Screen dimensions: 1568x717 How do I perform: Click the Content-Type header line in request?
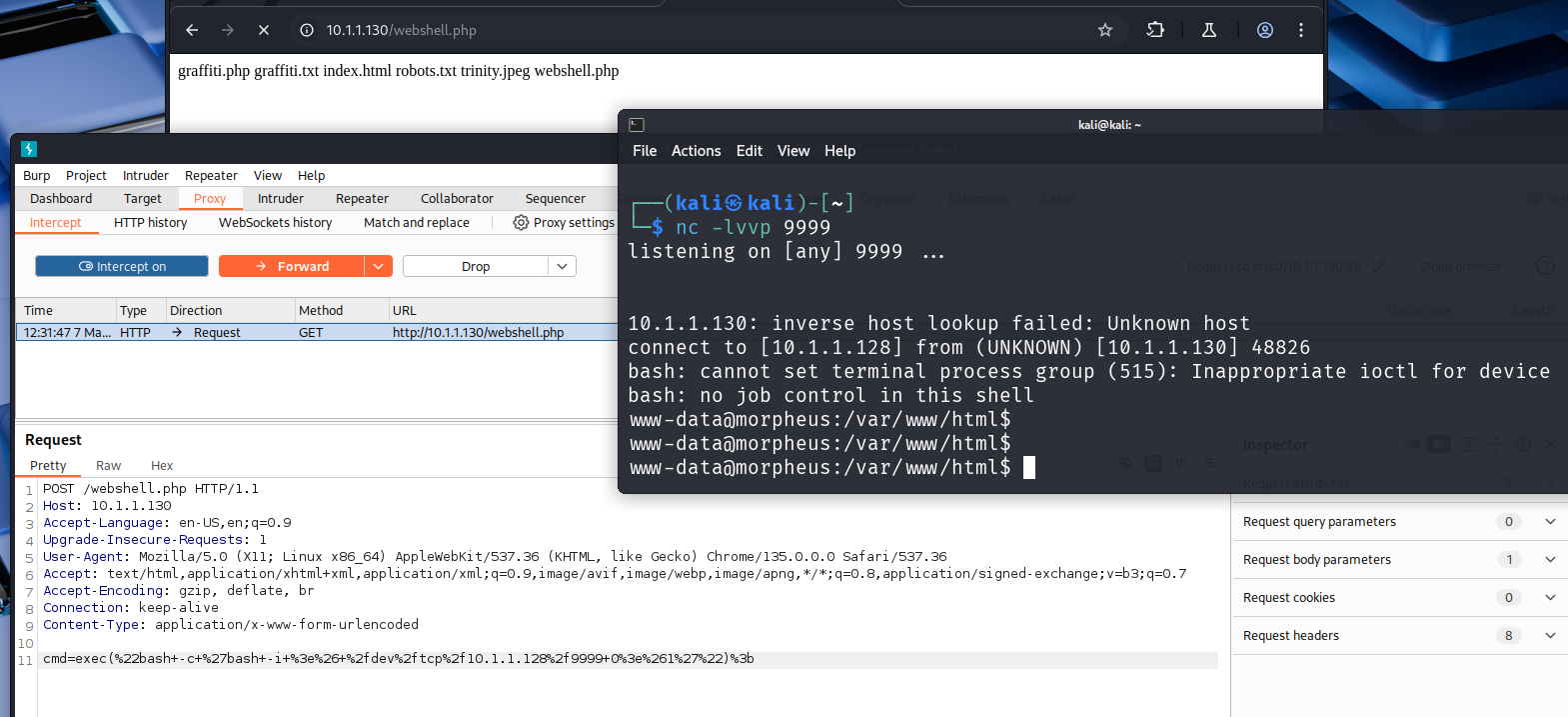231,625
